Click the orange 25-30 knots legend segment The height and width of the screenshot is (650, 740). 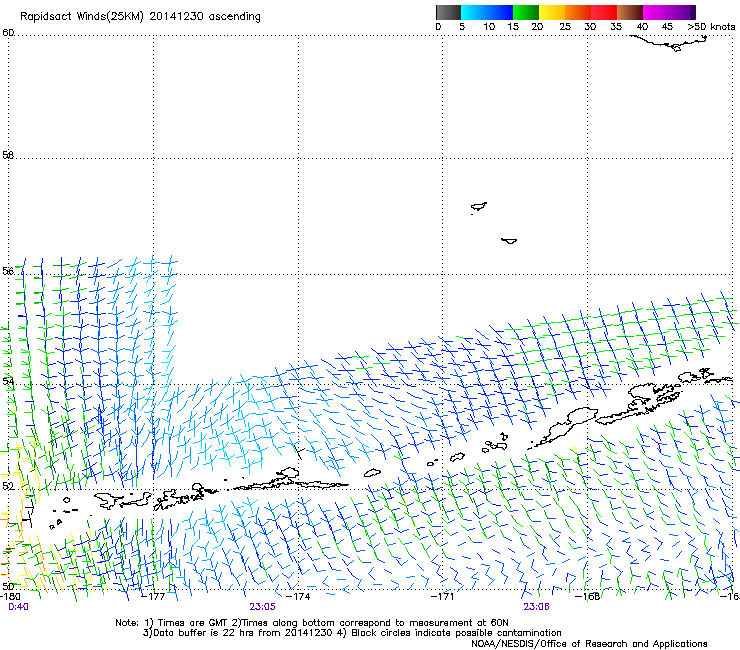click(578, 12)
